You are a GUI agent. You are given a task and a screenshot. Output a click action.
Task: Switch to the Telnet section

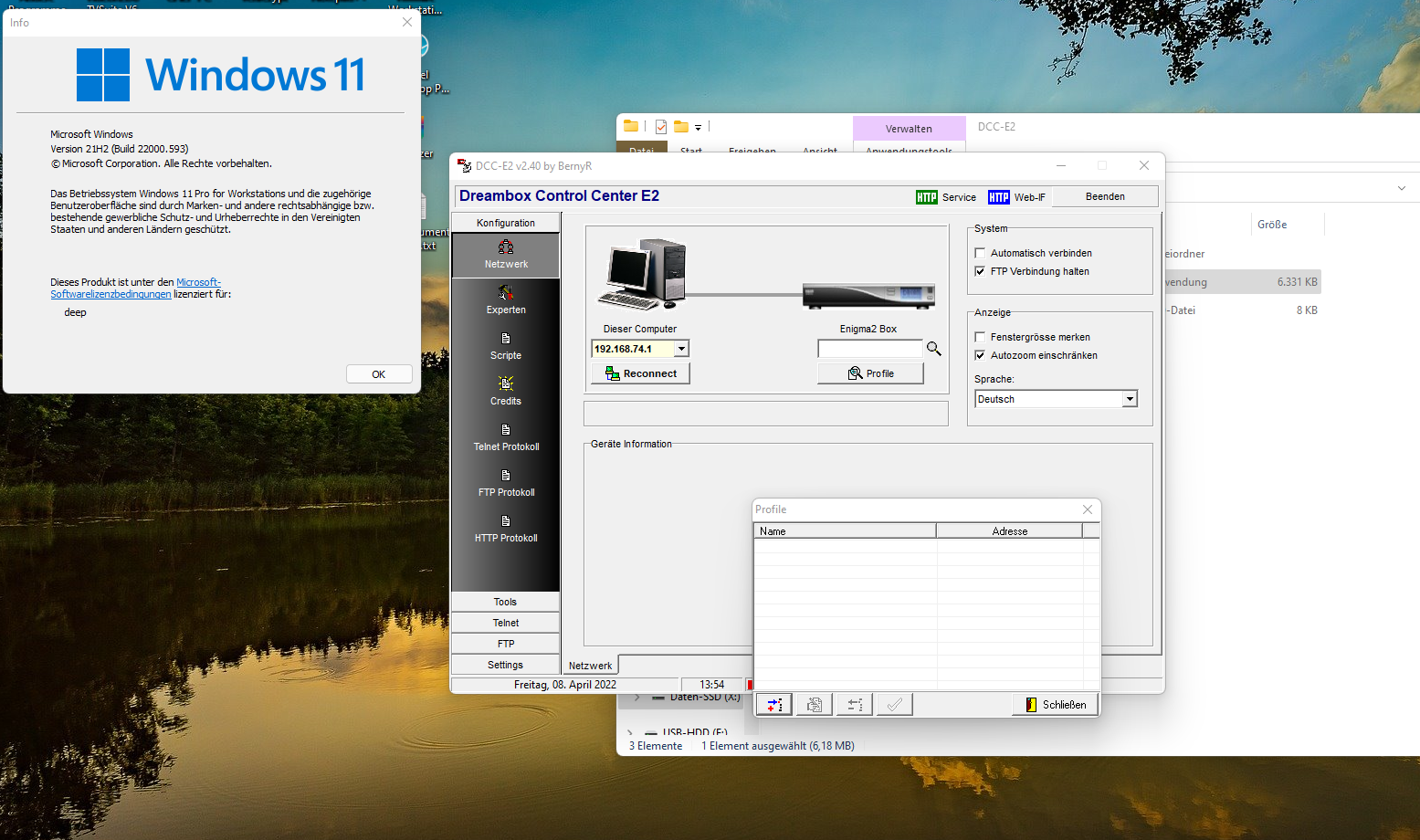click(x=506, y=623)
